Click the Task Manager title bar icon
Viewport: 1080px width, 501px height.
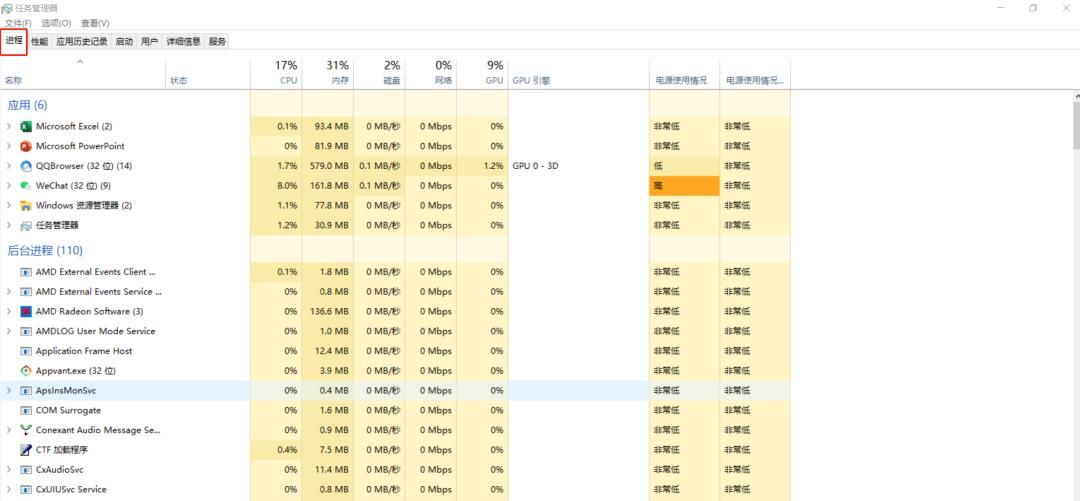pos(7,8)
